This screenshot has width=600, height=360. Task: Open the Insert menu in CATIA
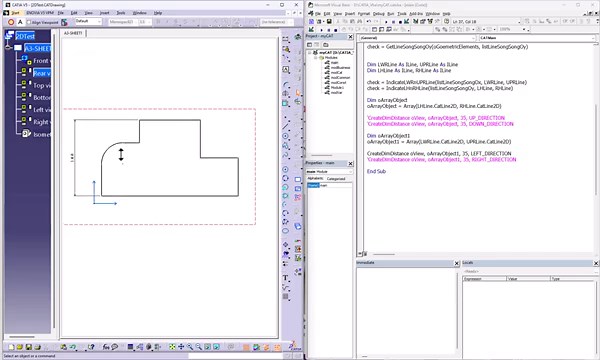tap(104, 13)
